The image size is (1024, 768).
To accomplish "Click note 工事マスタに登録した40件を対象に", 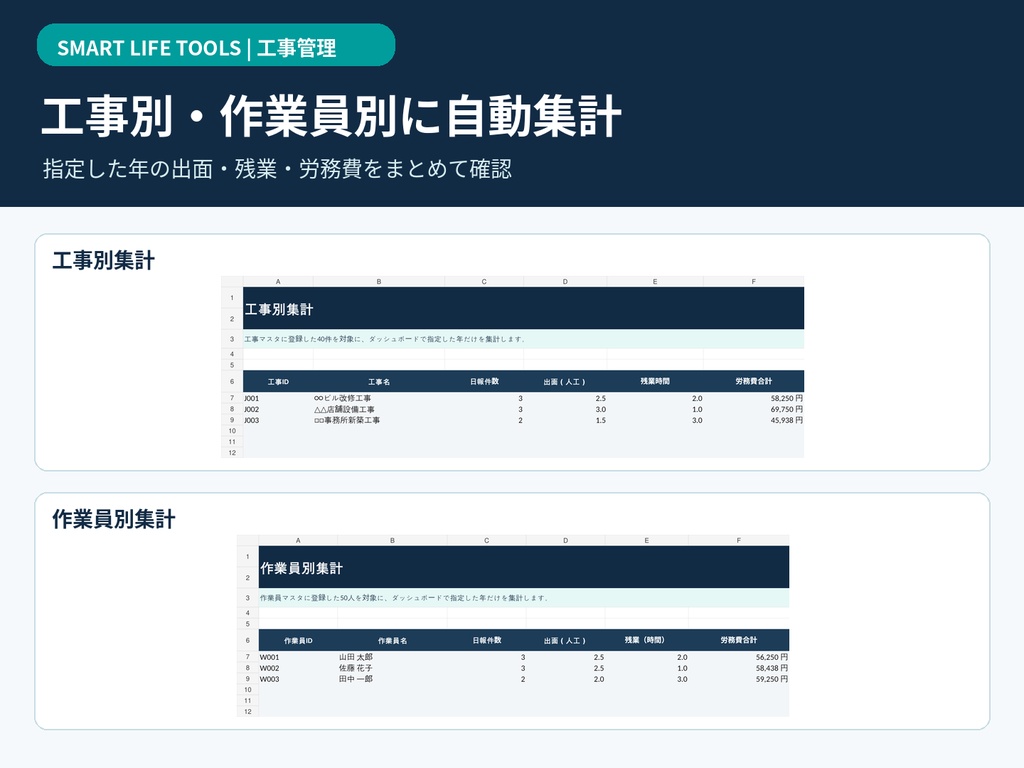I will pos(523,339).
